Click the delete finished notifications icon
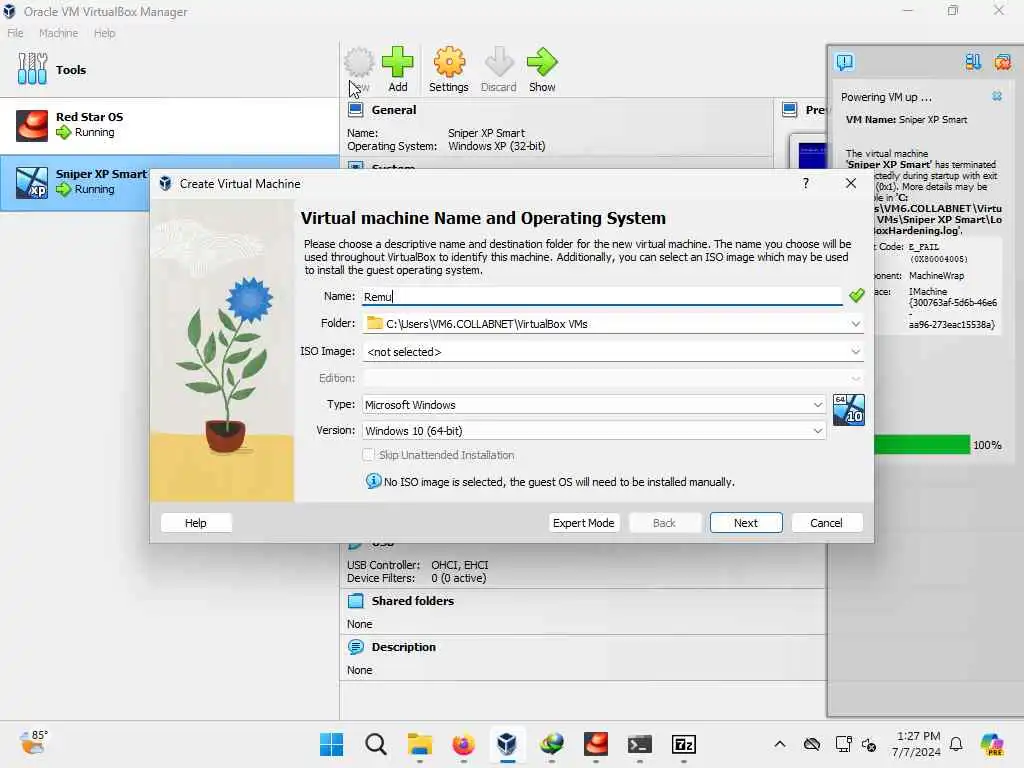The width and height of the screenshot is (1024, 768). 1002,62
